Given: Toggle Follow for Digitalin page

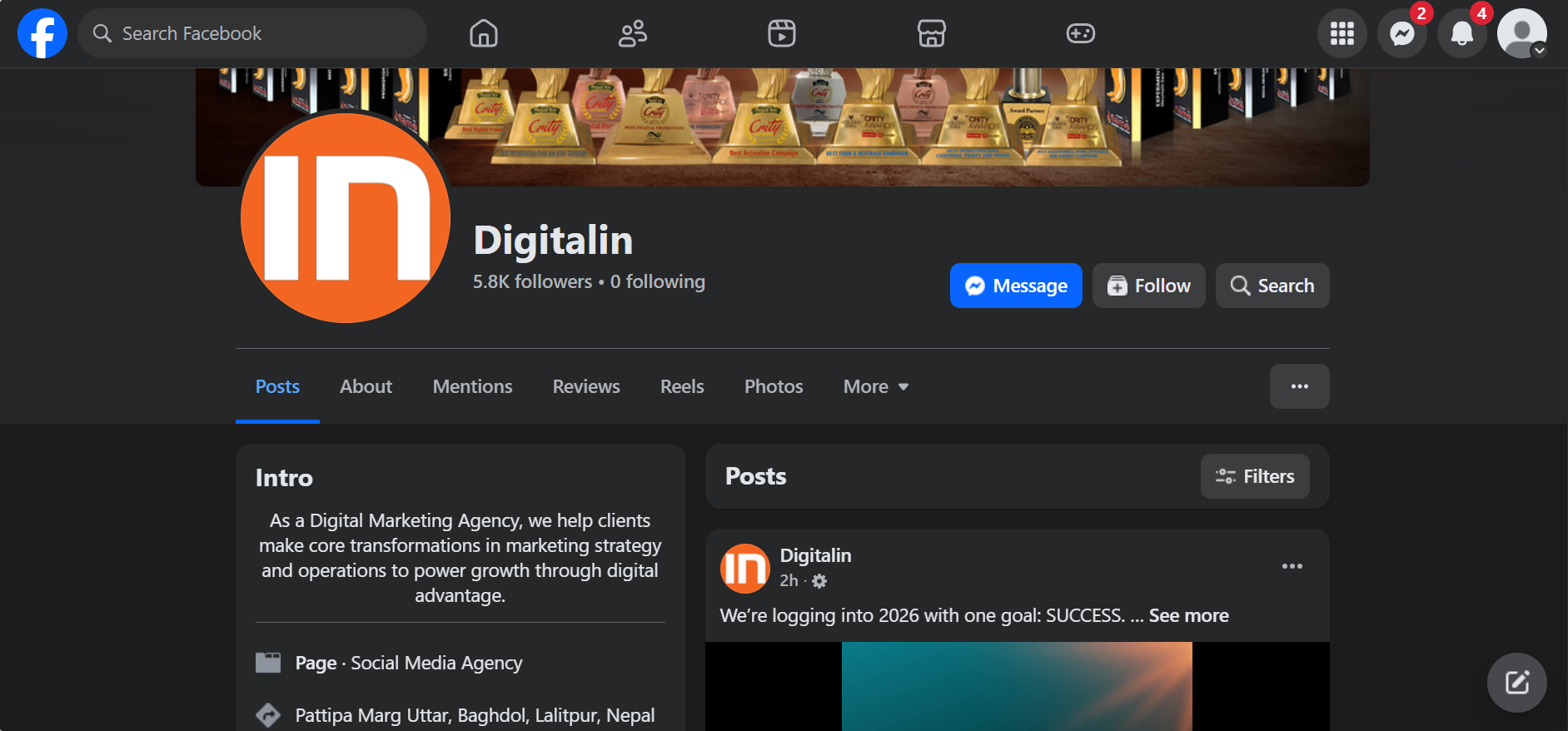Looking at the screenshot, I should tap(1148, 286).
